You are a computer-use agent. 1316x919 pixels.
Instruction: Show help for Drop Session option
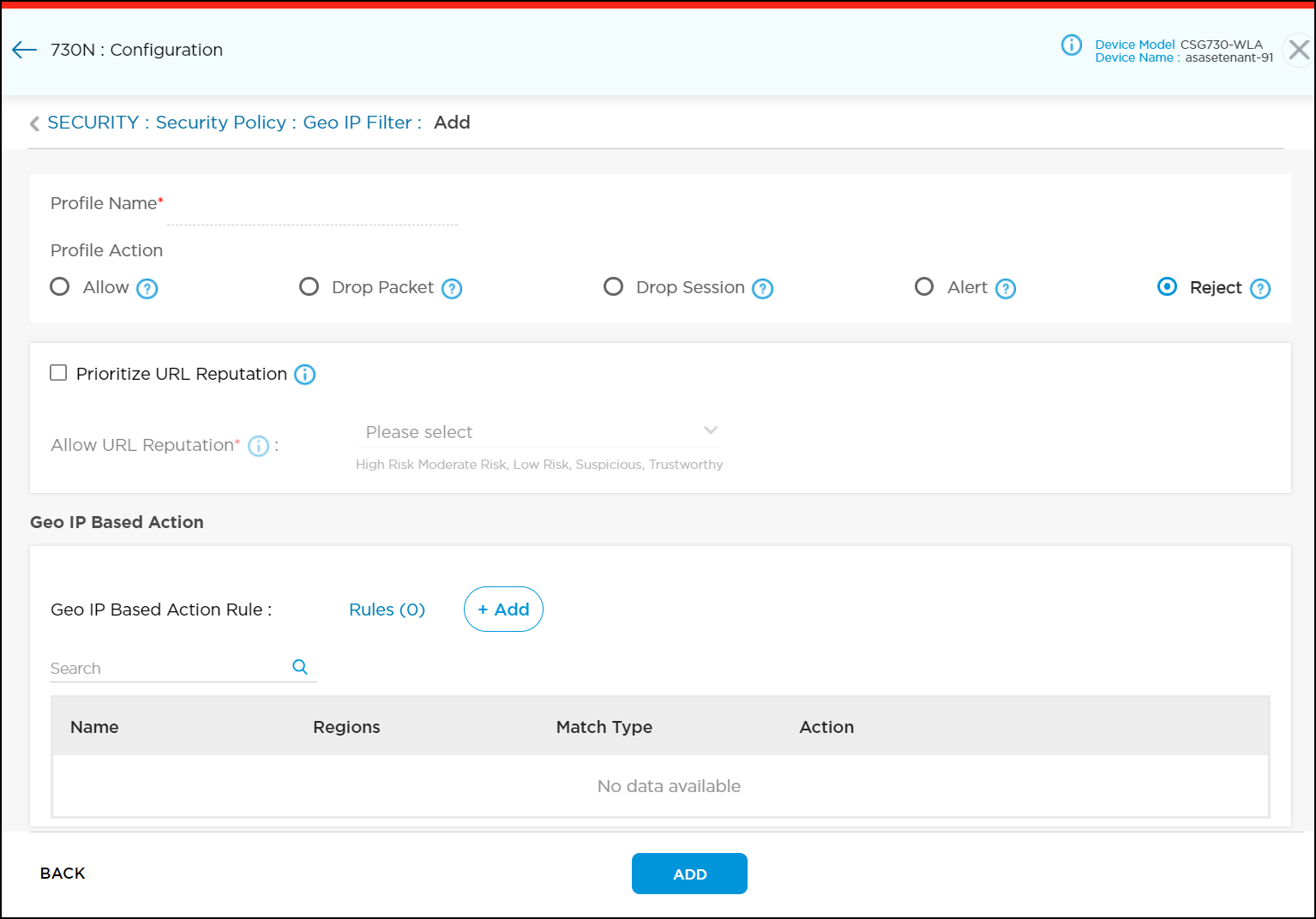click(x=762, y=289)
